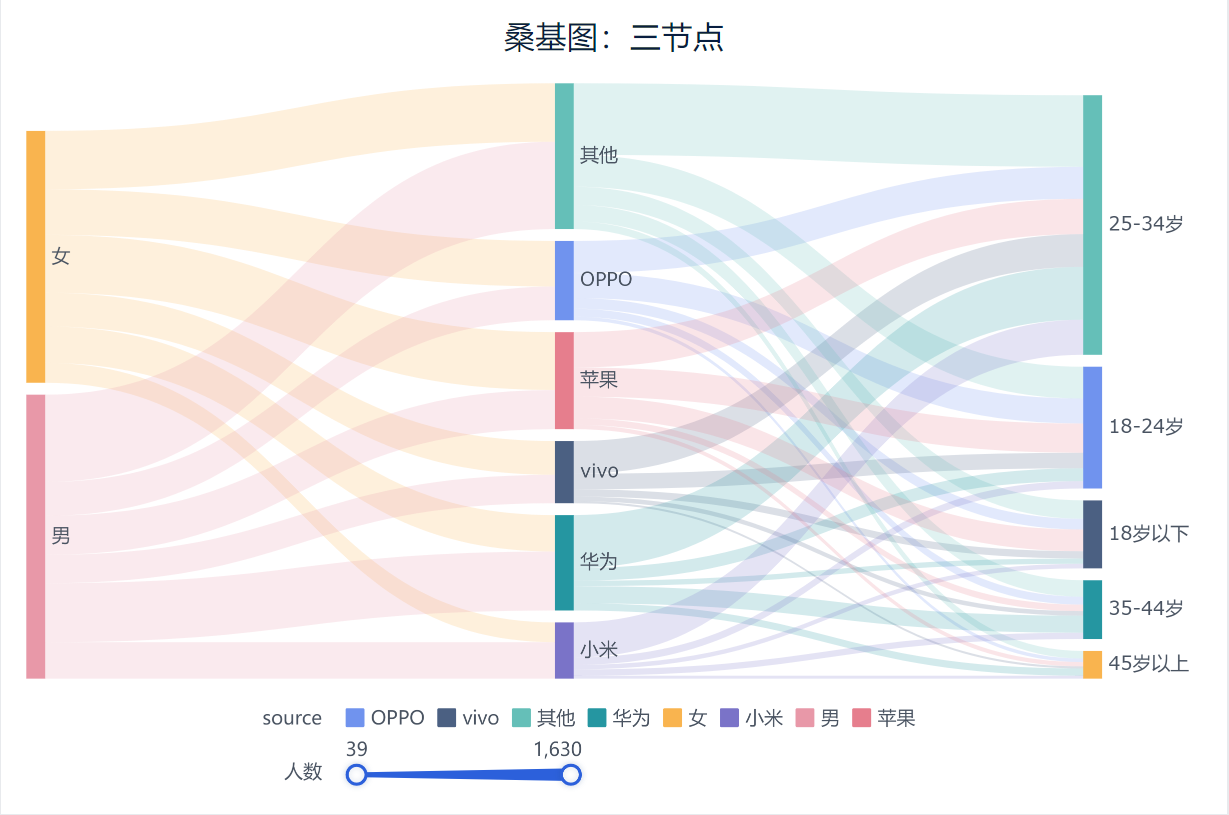
Task: Toggle the vivo legend swatch
Action: pyautogui.click(x=447, y=718)
